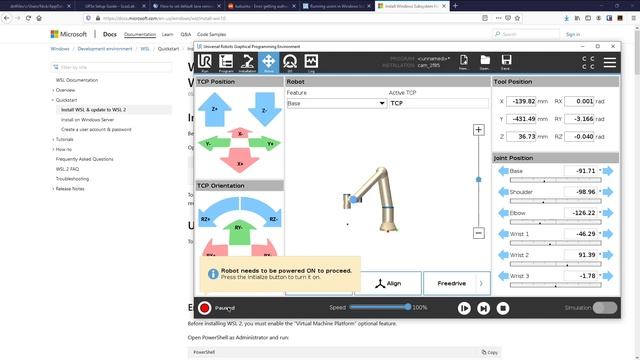Open the Documentation menu on Microsoft Docs

click(140, 34)
